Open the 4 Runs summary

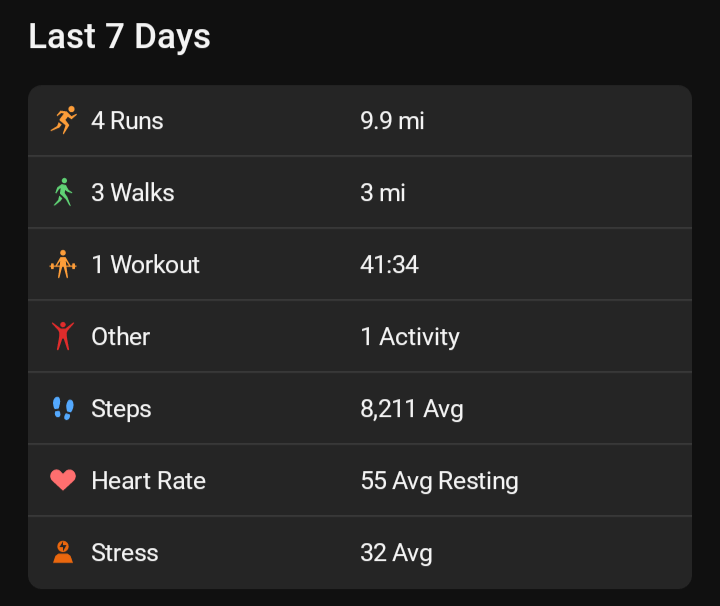pyautogui.click(x=127, y=121)
